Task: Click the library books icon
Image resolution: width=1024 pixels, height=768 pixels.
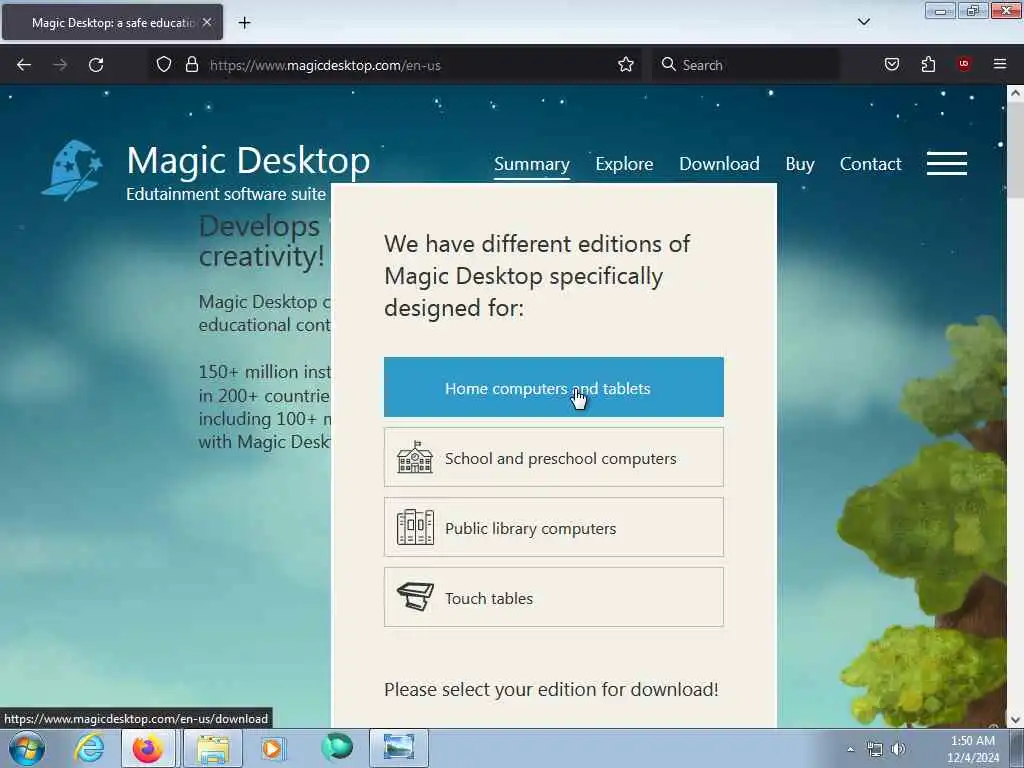Action: coord(415,527)
